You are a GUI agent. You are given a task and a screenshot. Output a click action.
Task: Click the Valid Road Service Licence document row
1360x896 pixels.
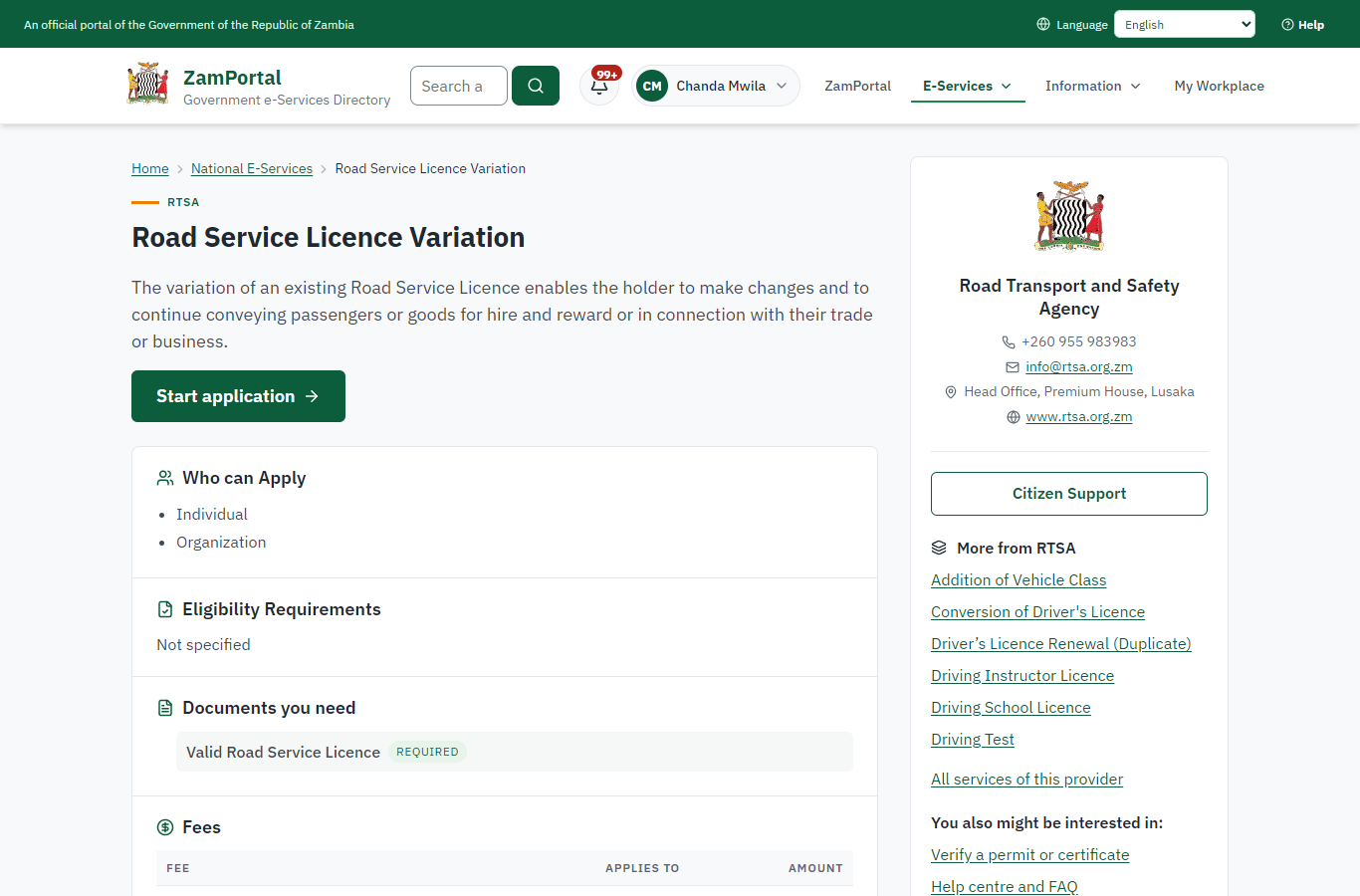click(515, 752)
